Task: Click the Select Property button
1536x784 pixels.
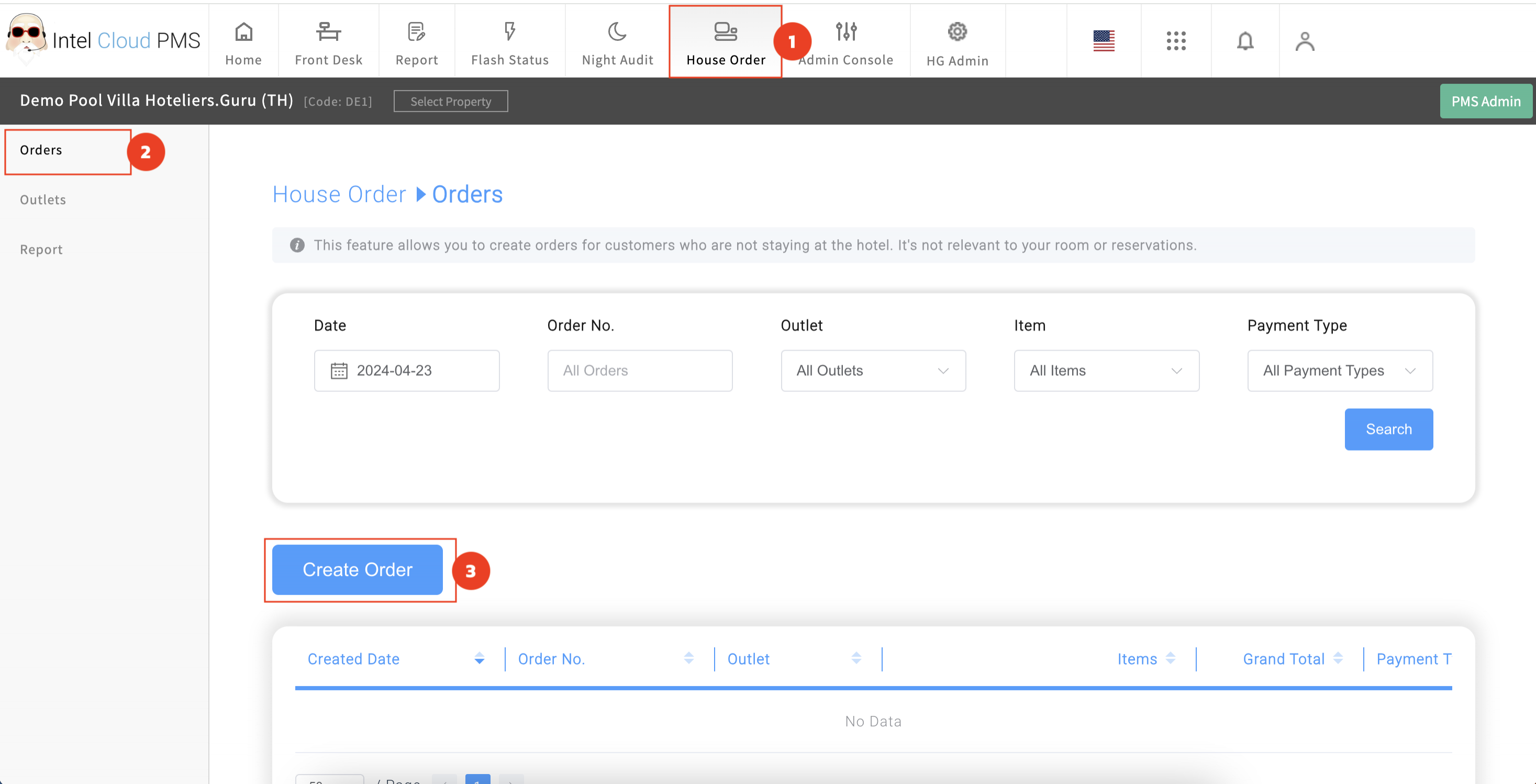Action: (450, 102)
